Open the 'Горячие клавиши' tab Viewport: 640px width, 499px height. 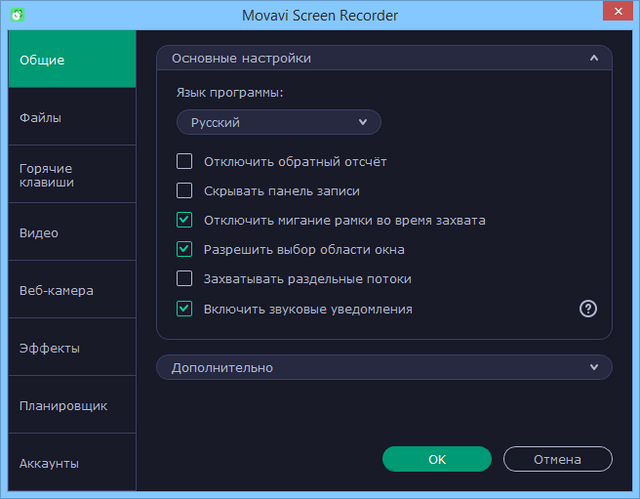click(x=72, y=175)
